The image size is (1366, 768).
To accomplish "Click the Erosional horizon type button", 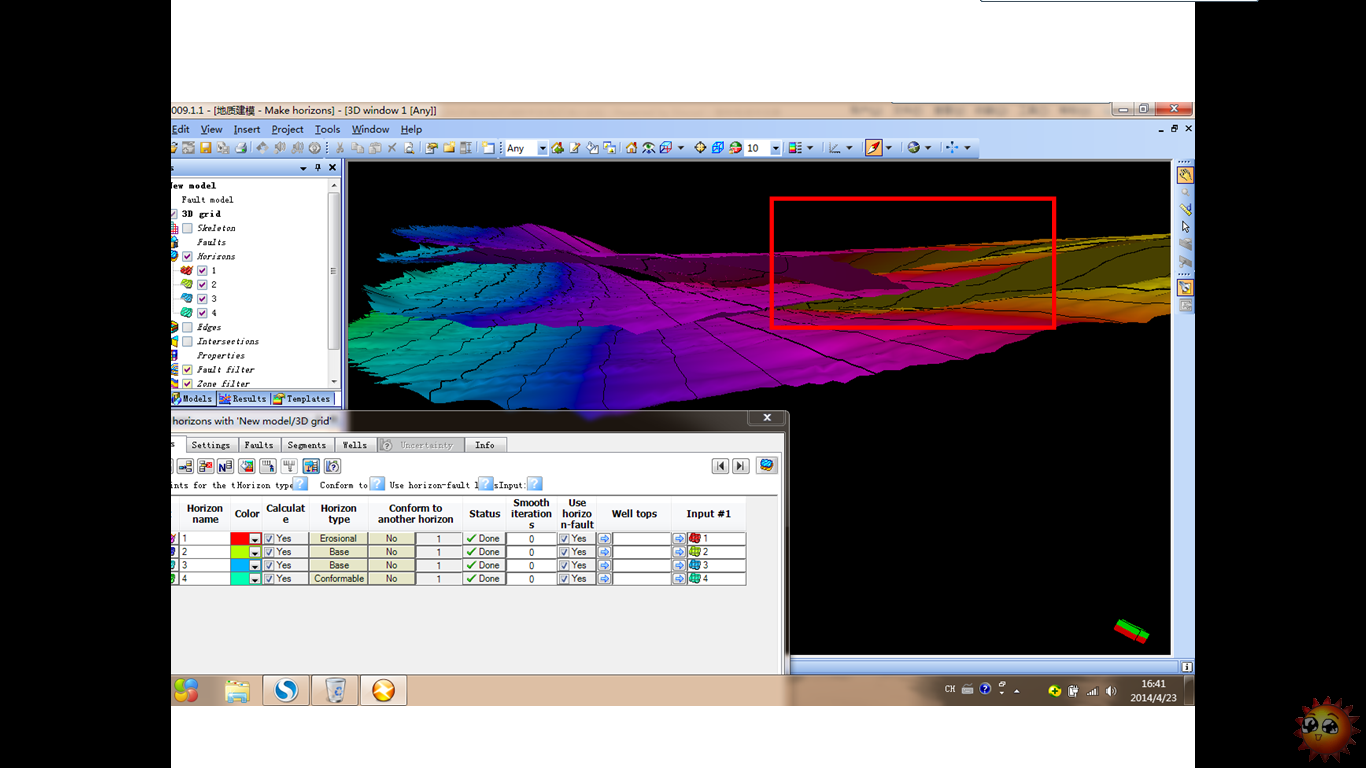I will click(x=339, y=539).
